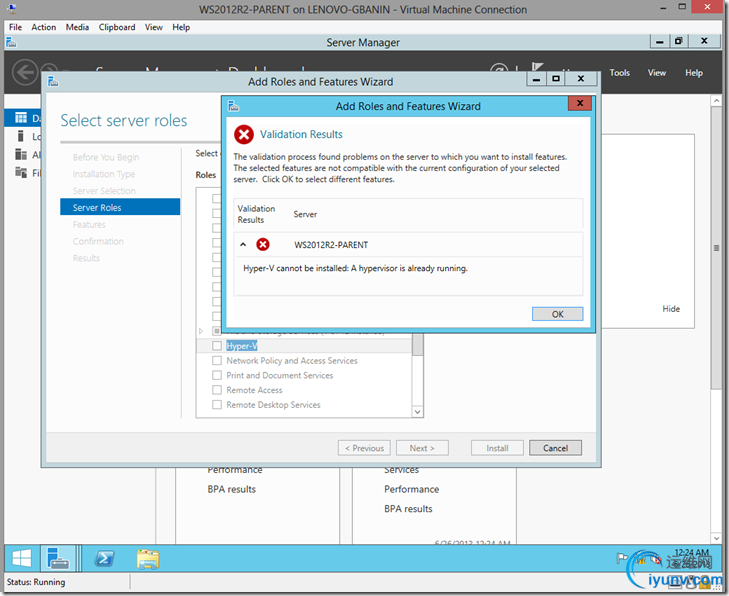
Task: Click the Action Center flag tray icon
Action: pyautogui.click(x=622, y=558)
